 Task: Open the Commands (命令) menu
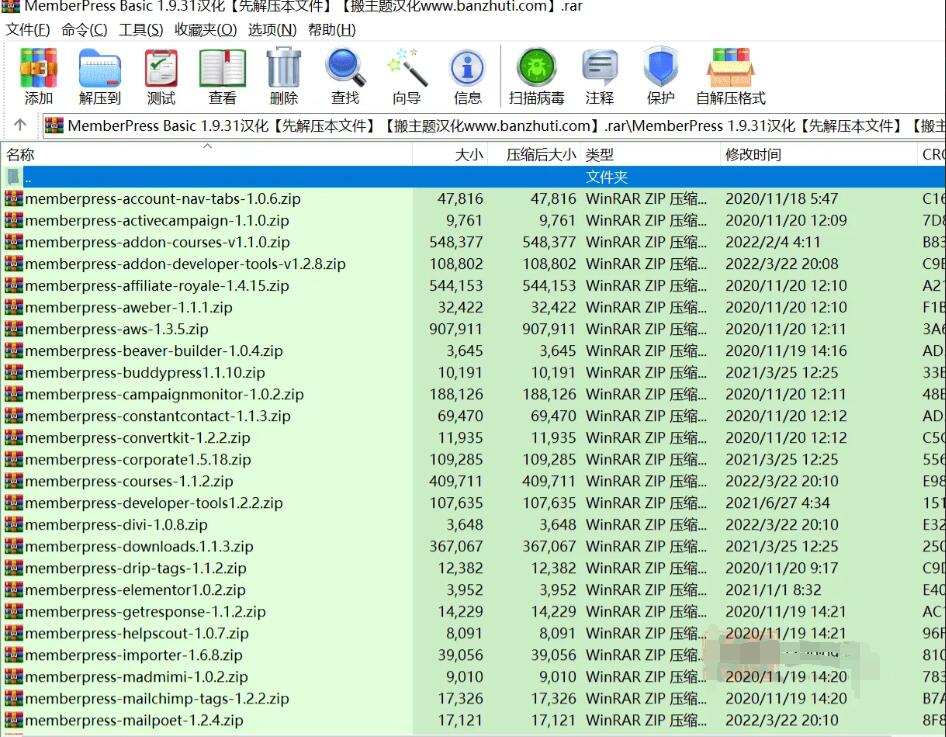(84, 30)
